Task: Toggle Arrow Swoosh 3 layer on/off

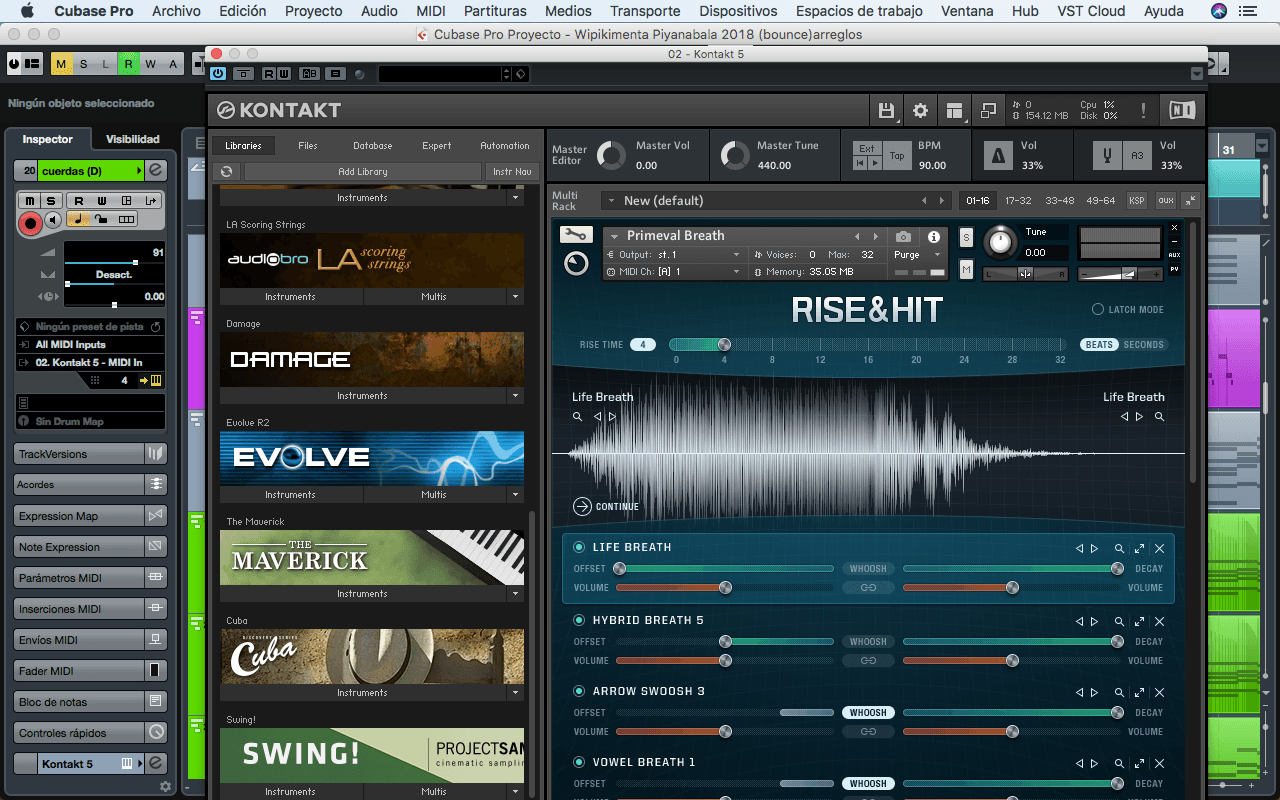Action: point(579,691)
